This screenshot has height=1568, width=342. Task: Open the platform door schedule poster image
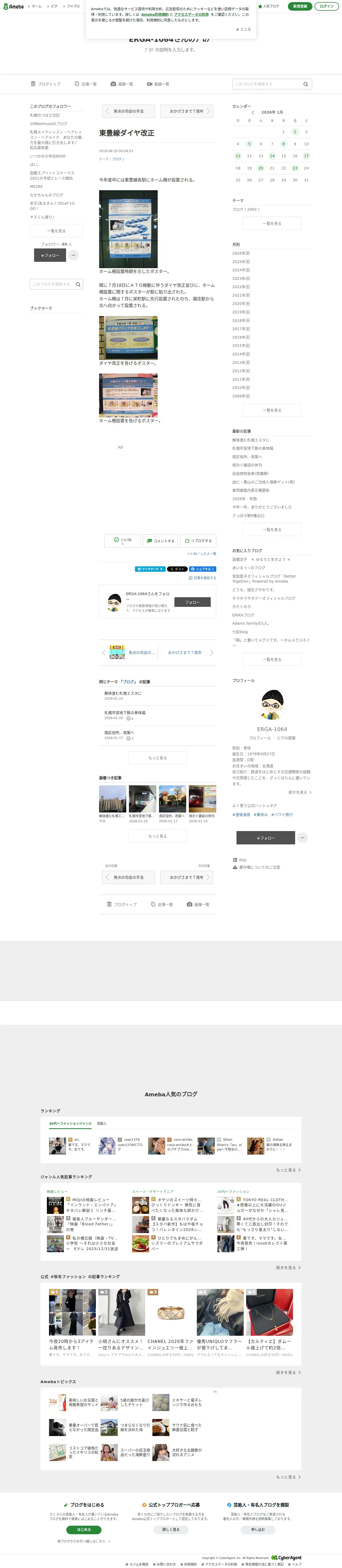pyautogui.click(x=128, y=229)
